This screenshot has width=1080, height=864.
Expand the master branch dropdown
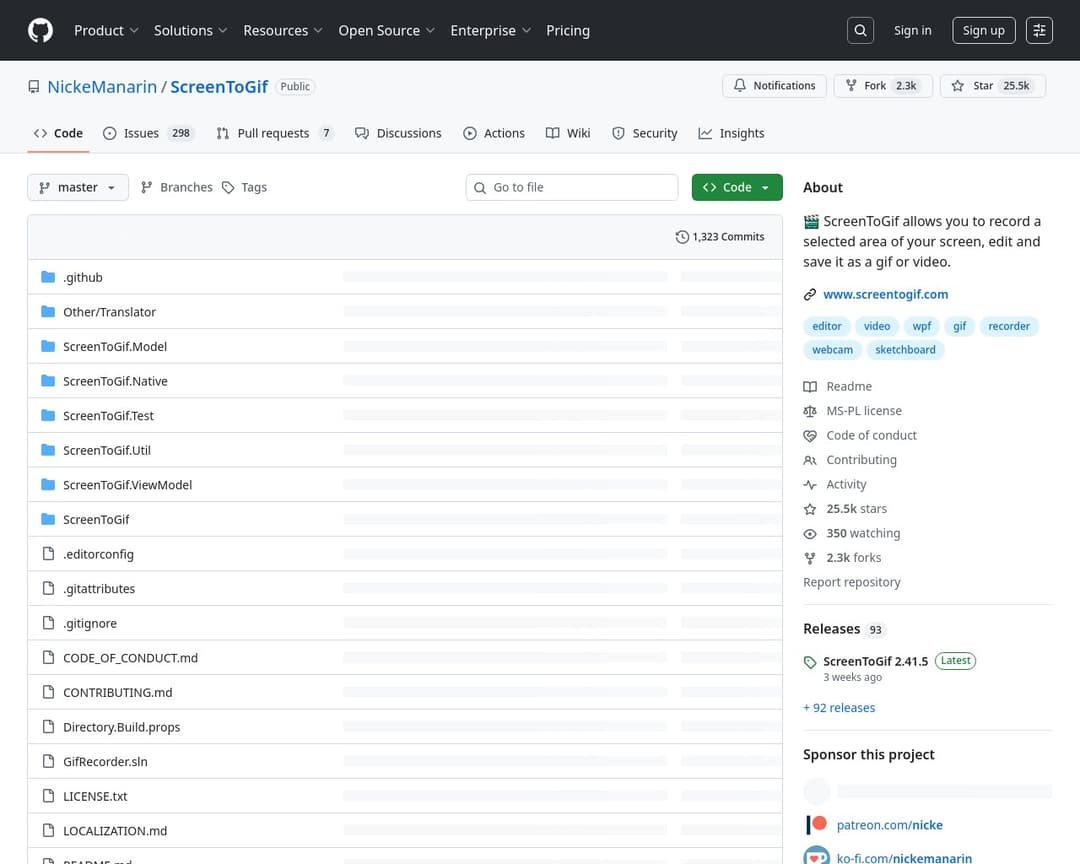pos(78,188)
